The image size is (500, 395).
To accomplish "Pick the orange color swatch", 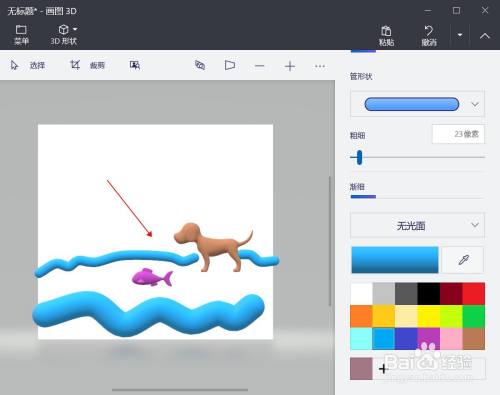I will click(x=361, y=316).
